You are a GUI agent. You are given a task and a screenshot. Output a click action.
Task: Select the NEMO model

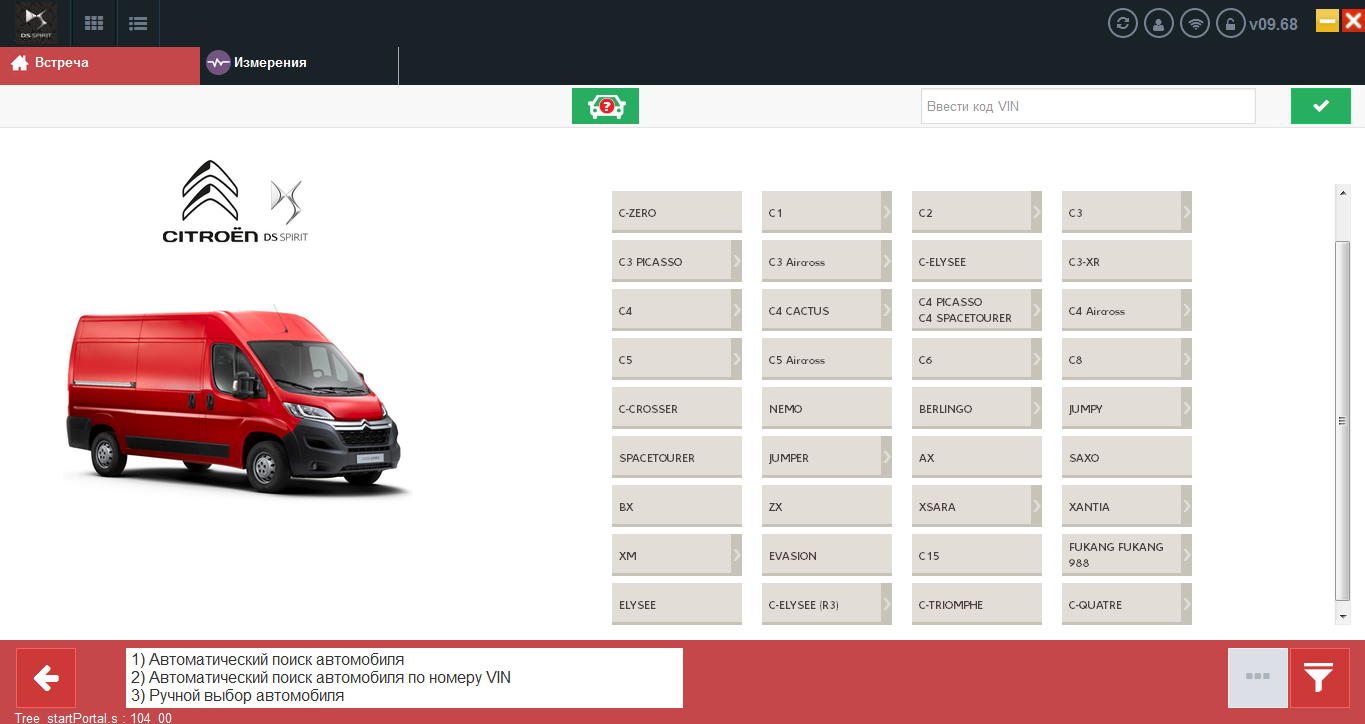click(827, 408)
